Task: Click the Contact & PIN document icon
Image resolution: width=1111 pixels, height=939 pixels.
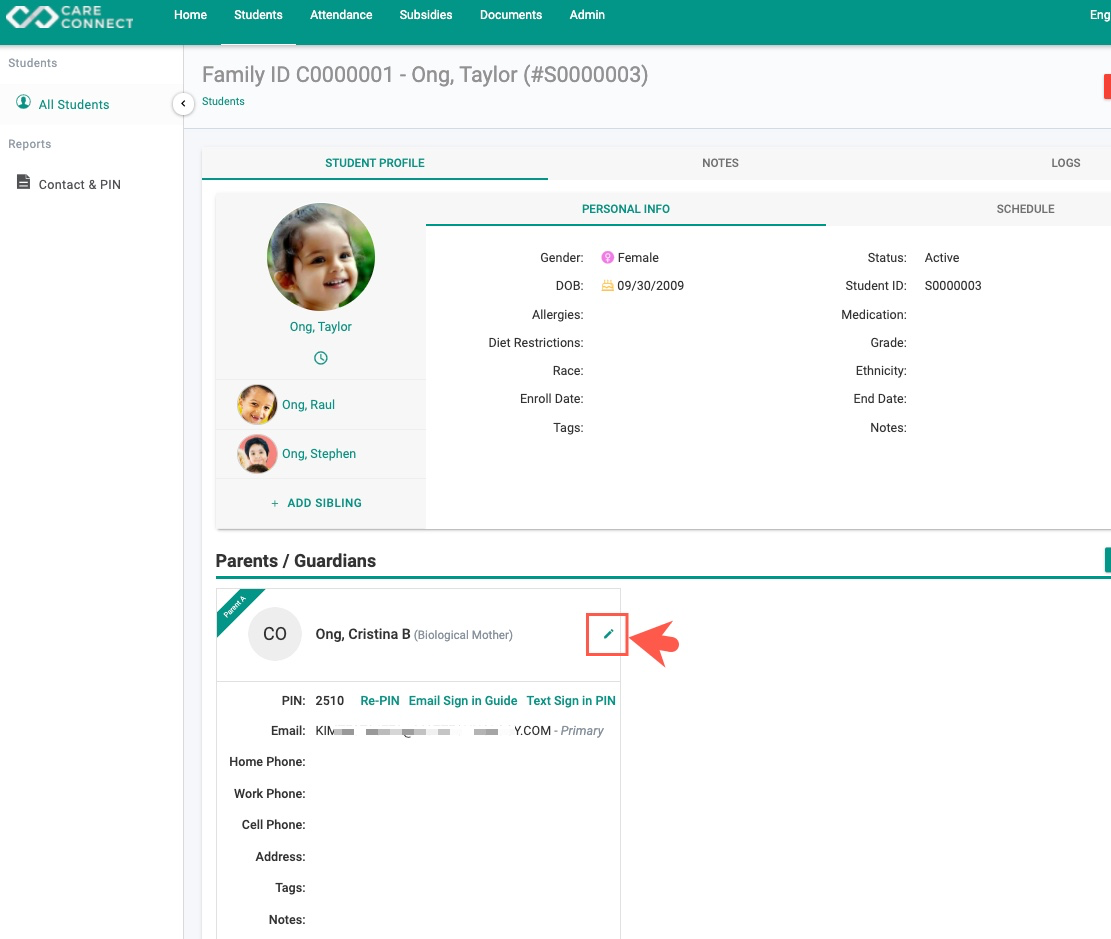Action: (23, 182)
